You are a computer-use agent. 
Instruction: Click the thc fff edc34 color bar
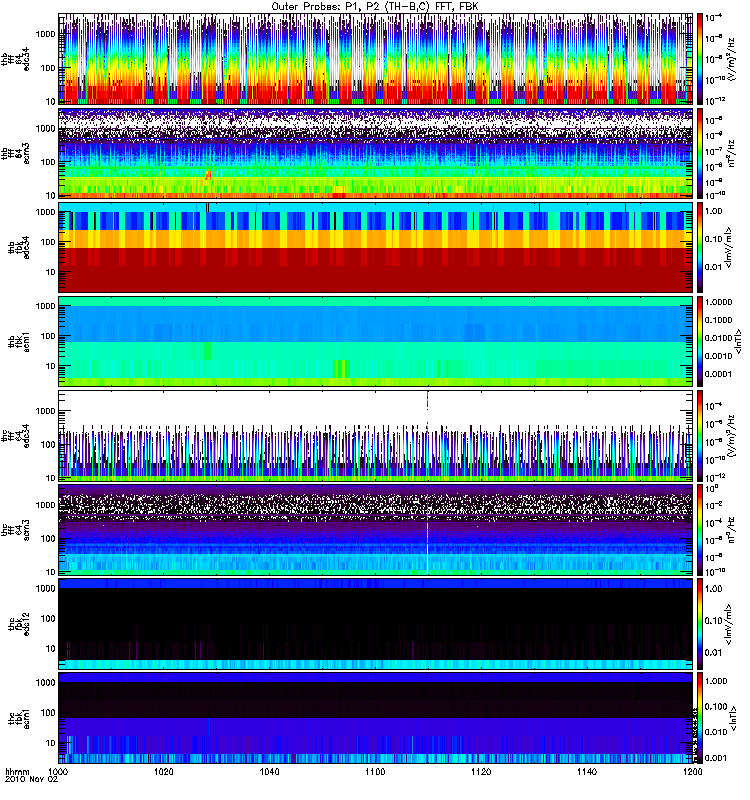click(x=700, y=436)
